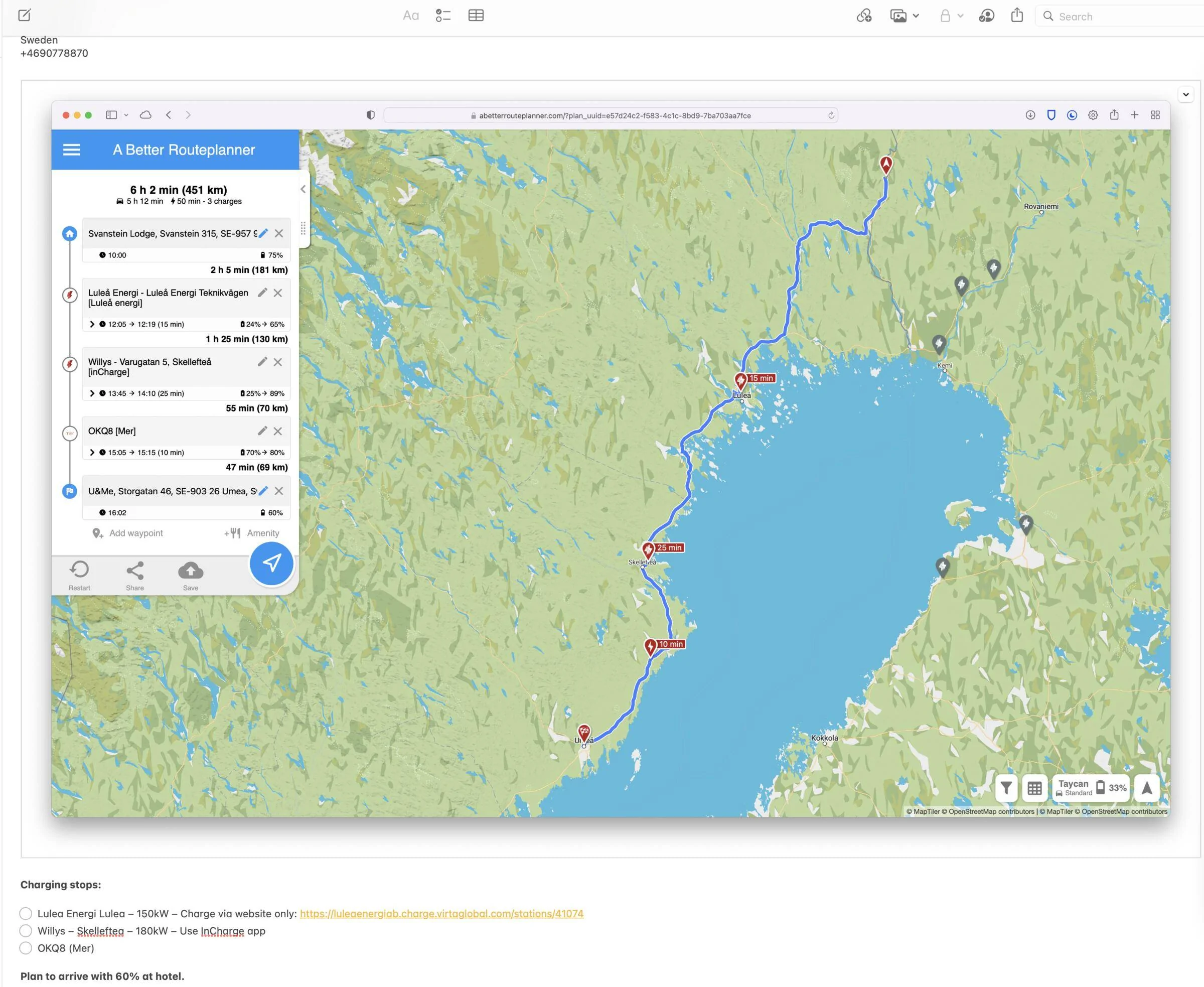Edit the U&Me Storgatan 46 destination

[x=263, y=491]
